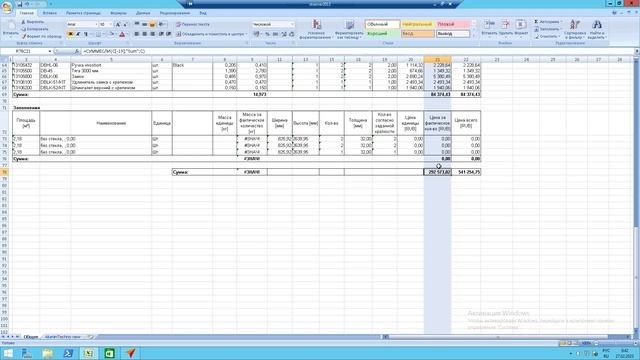The height and width of the screenshot is (360, 640).
Task: Increase font size with large A icon
Action: 118,24
